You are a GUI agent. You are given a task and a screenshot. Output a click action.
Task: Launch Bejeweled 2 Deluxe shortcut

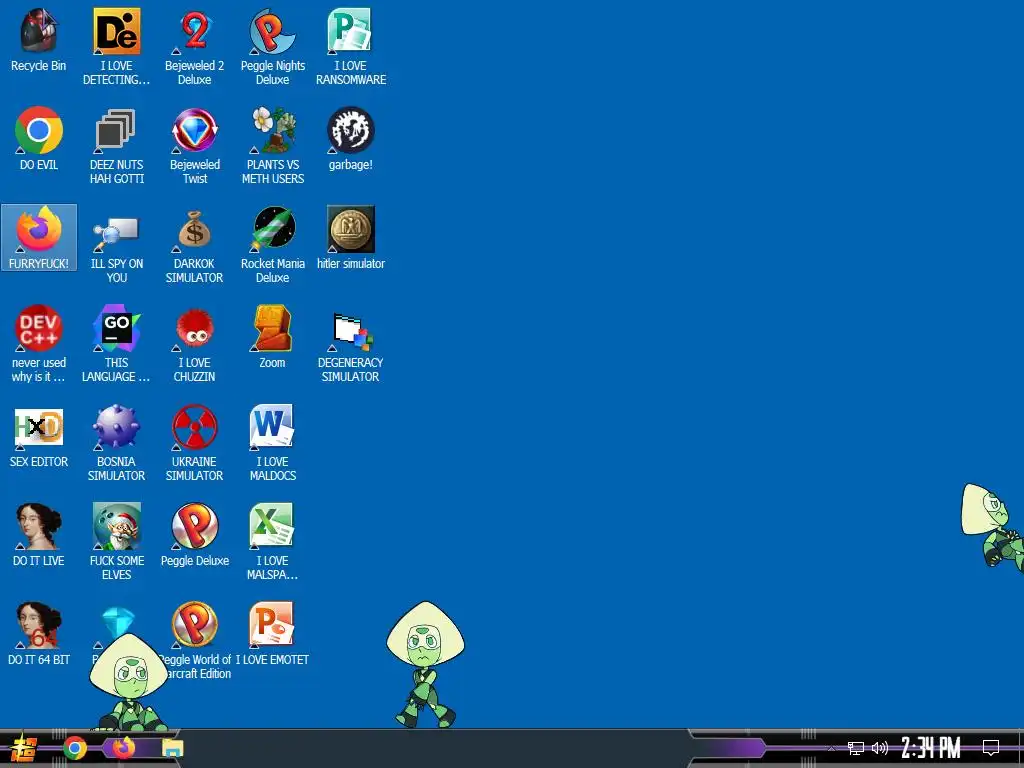point(195,47)
